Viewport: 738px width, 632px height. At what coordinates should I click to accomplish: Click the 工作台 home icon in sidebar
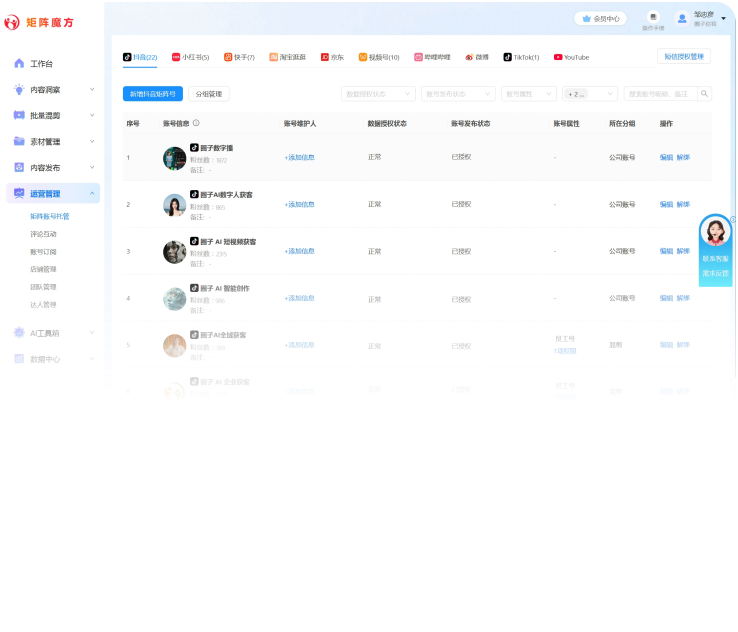pyautogui.click(x=19, y=64)
